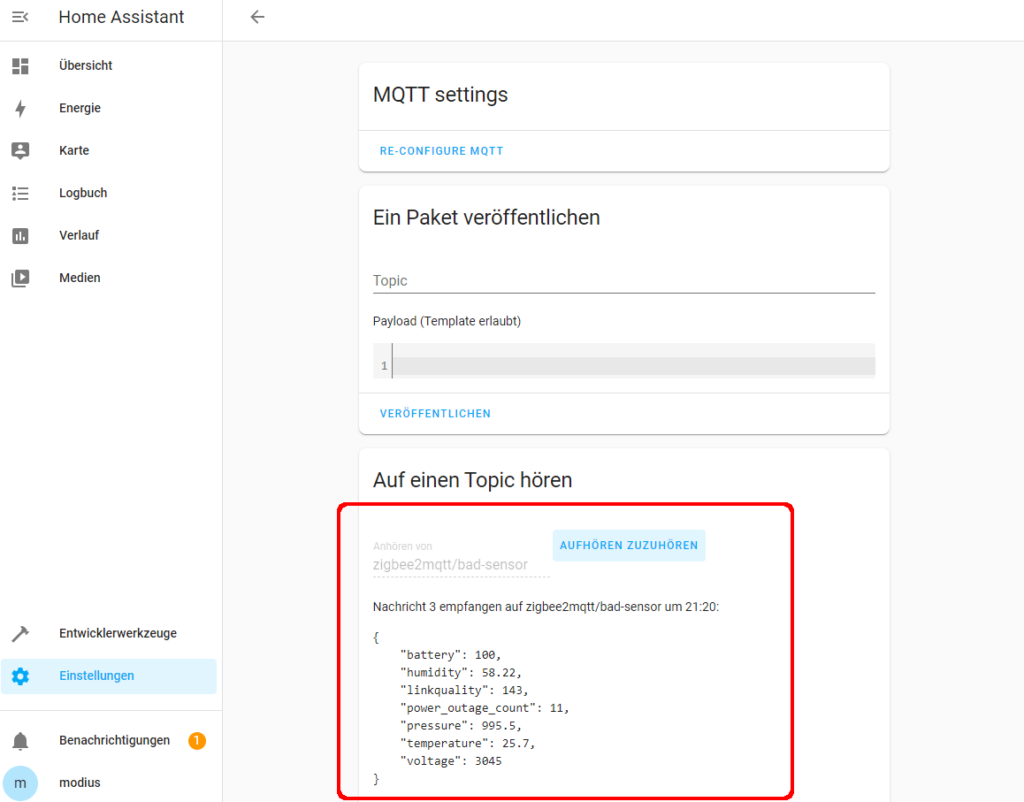Viewport: 1024px width, 802px height.
Task: Open the Verlauf menu item
Action: click(x=108, y=235)
